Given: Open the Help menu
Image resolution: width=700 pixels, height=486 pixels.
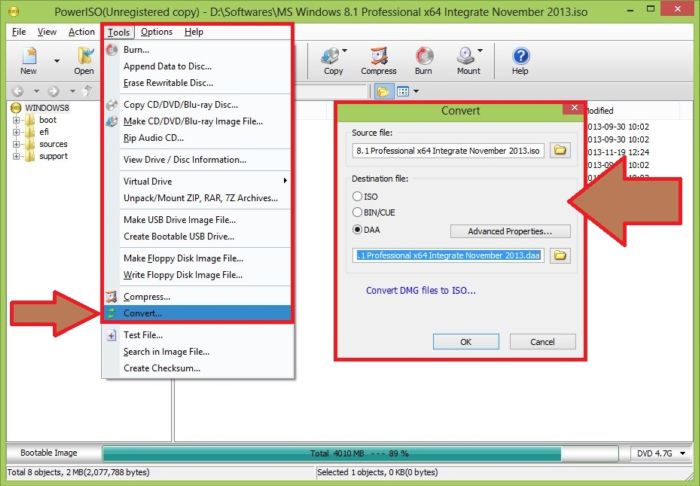Looking at the screenshot, I should (194, 32).
